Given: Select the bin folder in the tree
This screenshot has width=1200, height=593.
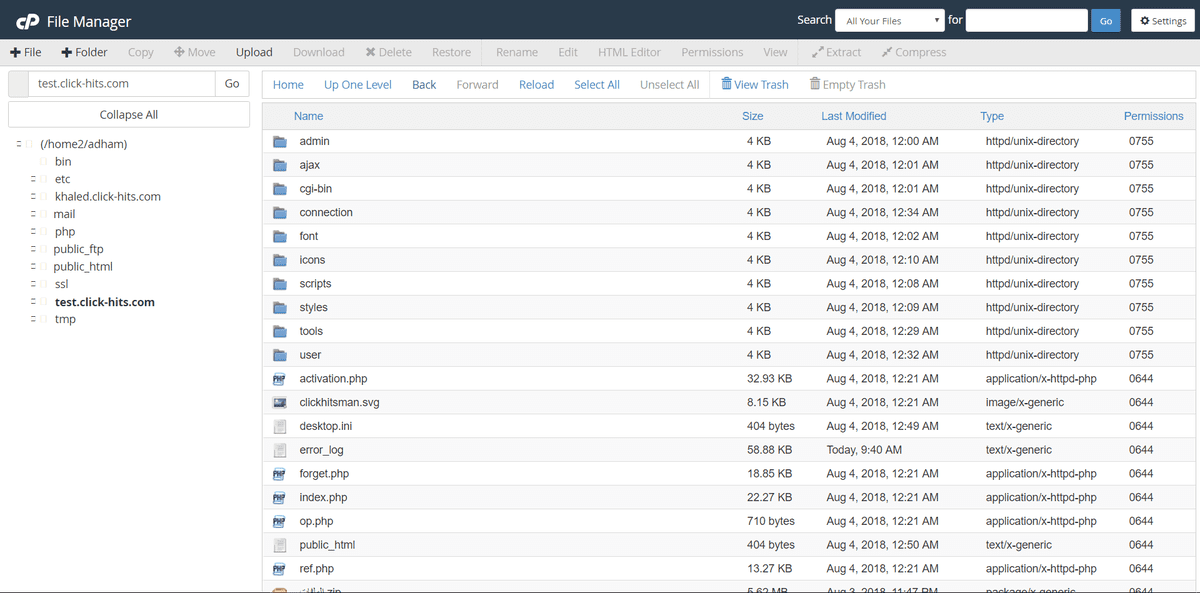Looking at the screenshot, I should click(63, 161).
